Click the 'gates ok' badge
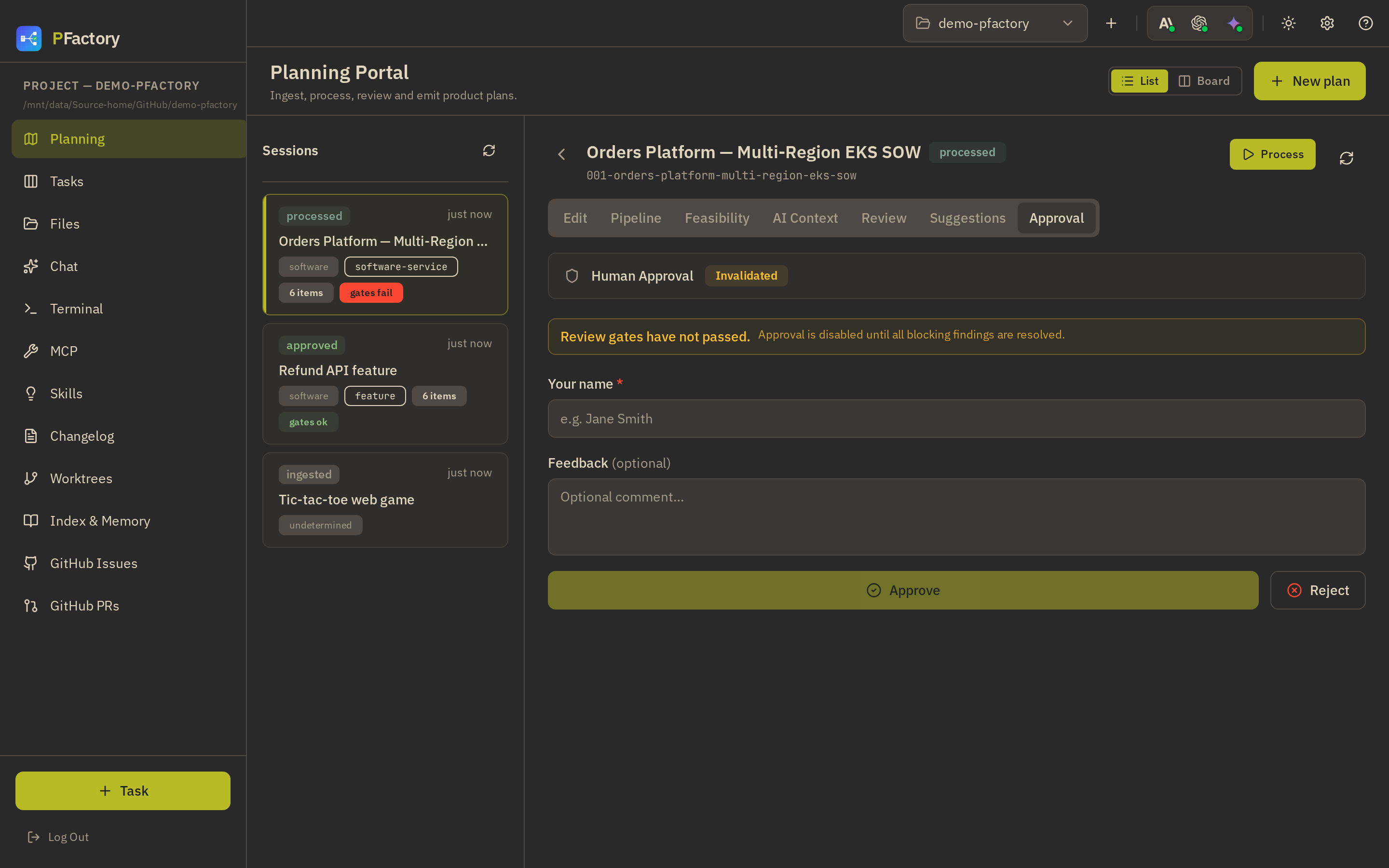Image resolution: width=1389 pixels, height=868 pixels. (x=308, y=422)
